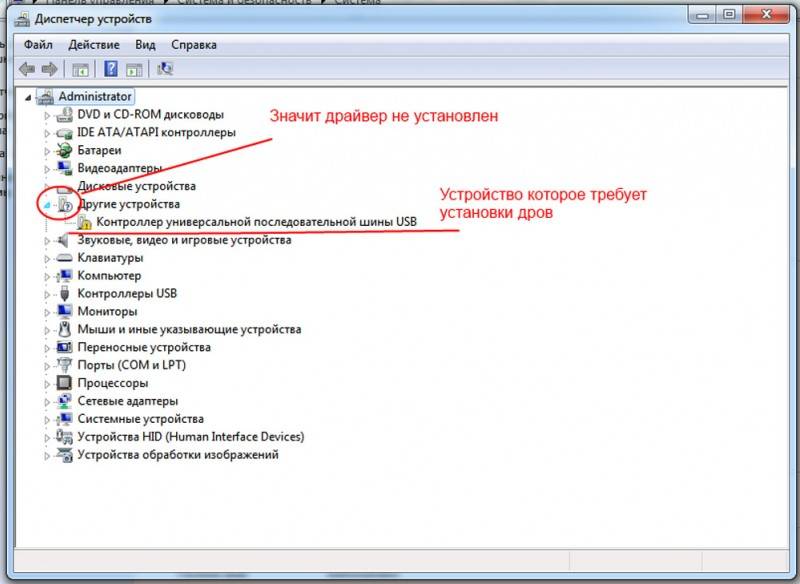The height and width of the screenshot is (584, 800).
Task: Expand the Батареи node arrow
Action: 47,151
